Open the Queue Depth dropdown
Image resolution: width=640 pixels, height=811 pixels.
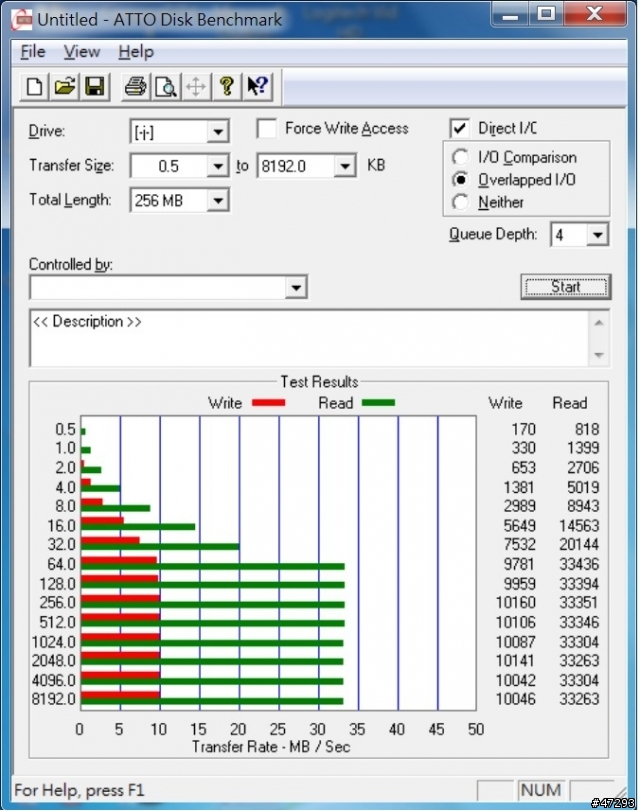(x=598, y=235)
